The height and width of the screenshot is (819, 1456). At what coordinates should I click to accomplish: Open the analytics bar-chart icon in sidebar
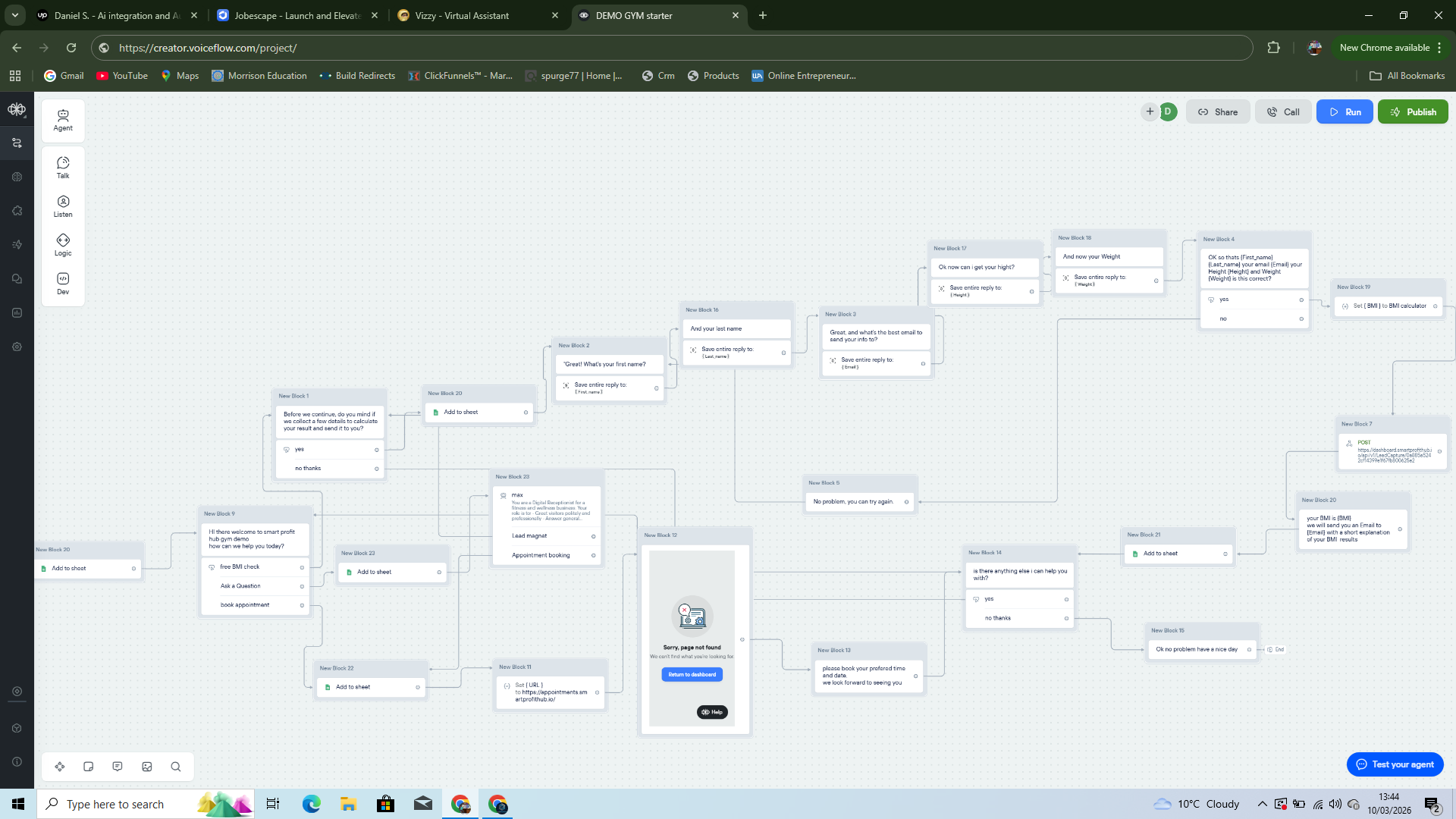[x=17, y=312]
